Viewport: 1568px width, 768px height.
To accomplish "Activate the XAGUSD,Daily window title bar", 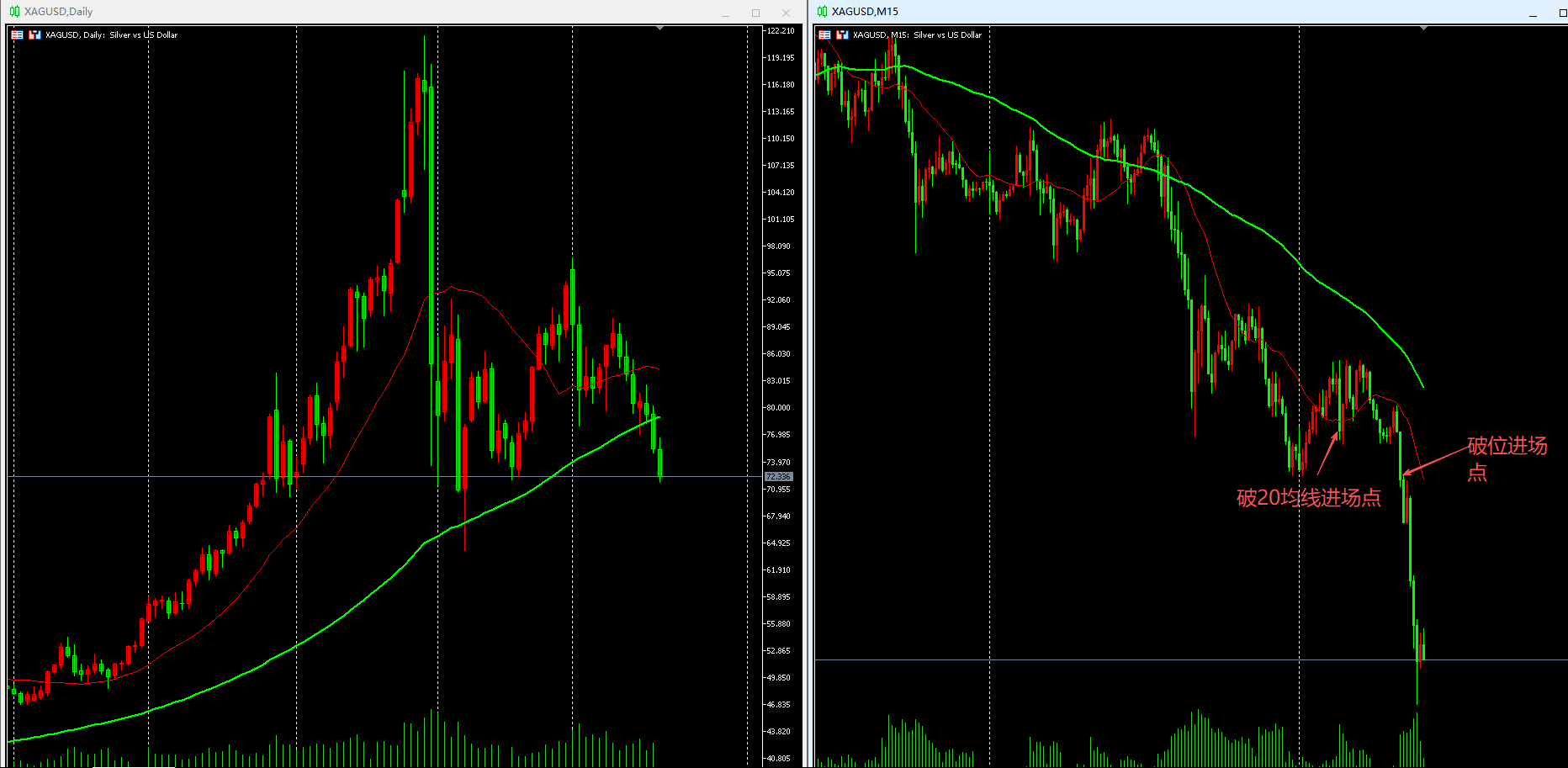I will click(x=336, y=12).
